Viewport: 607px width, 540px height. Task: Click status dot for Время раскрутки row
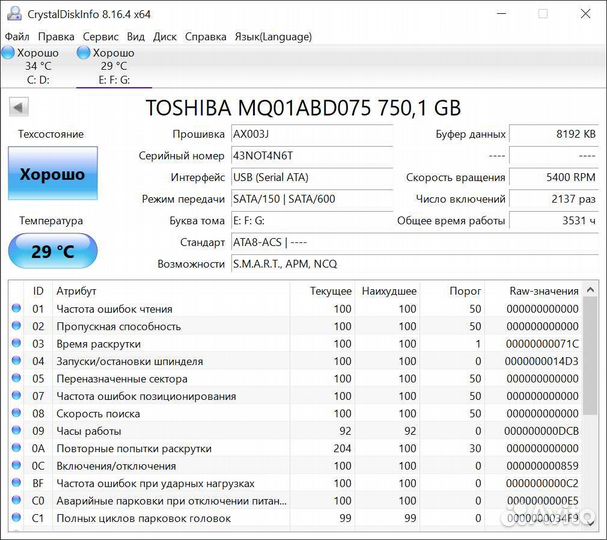16,343
